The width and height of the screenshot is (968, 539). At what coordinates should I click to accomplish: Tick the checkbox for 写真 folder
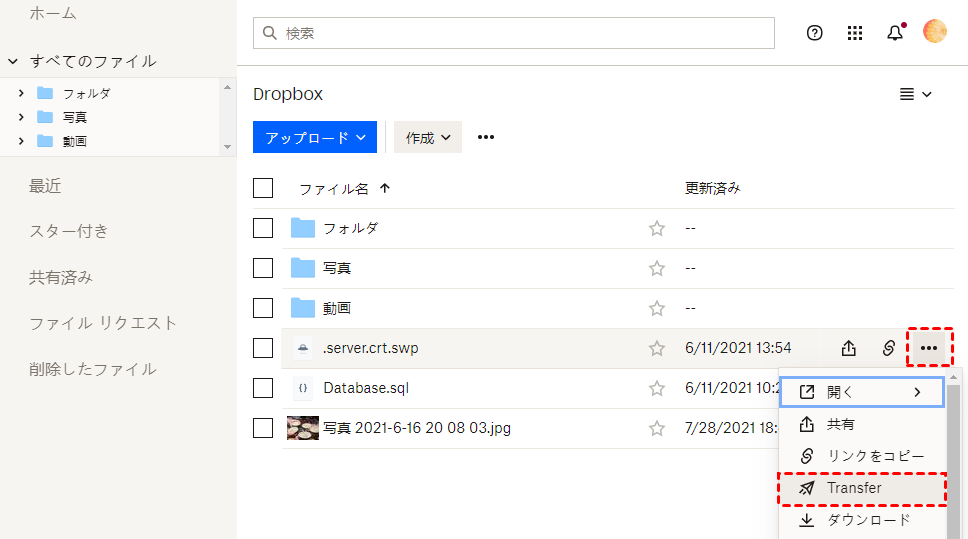(x=263, y=268)
